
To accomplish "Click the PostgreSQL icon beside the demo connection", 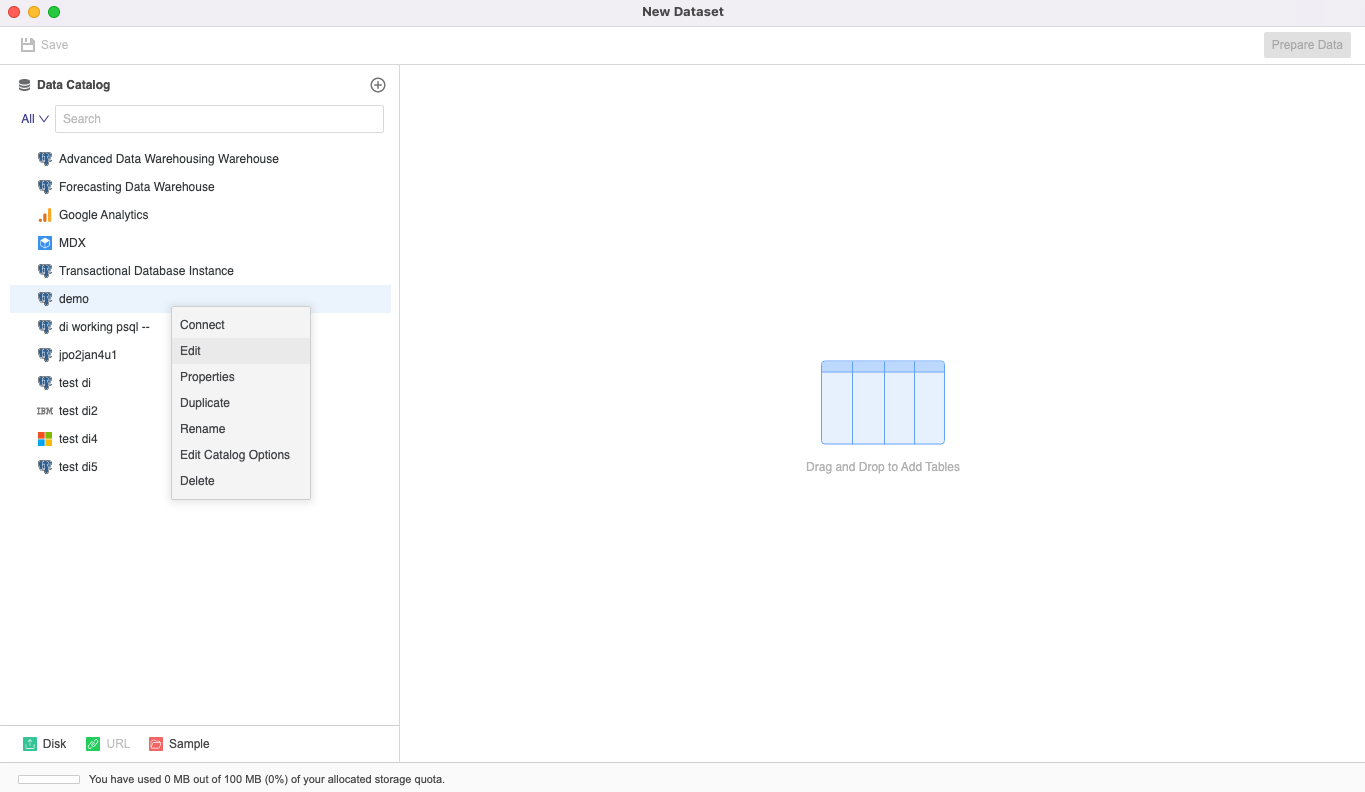I will [x=45, y=298].
